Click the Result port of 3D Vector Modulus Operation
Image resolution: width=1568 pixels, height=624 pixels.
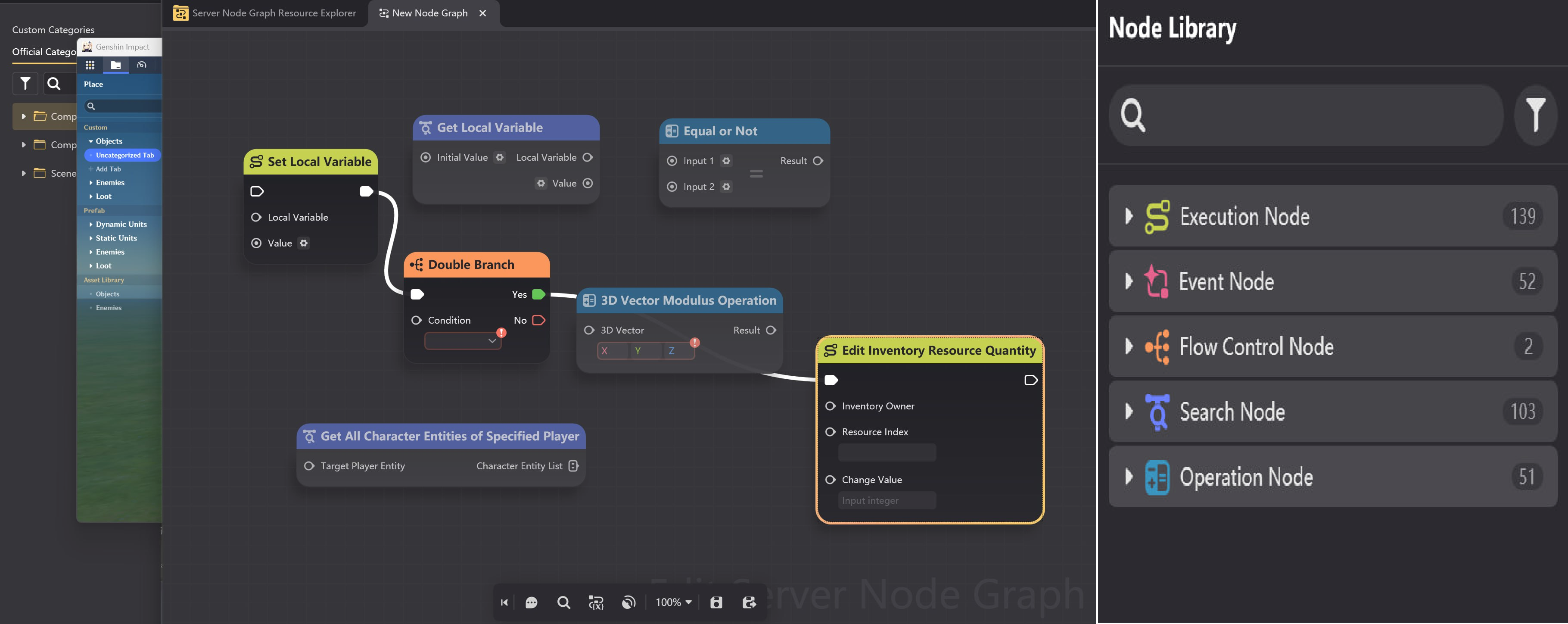pos(771,330)
